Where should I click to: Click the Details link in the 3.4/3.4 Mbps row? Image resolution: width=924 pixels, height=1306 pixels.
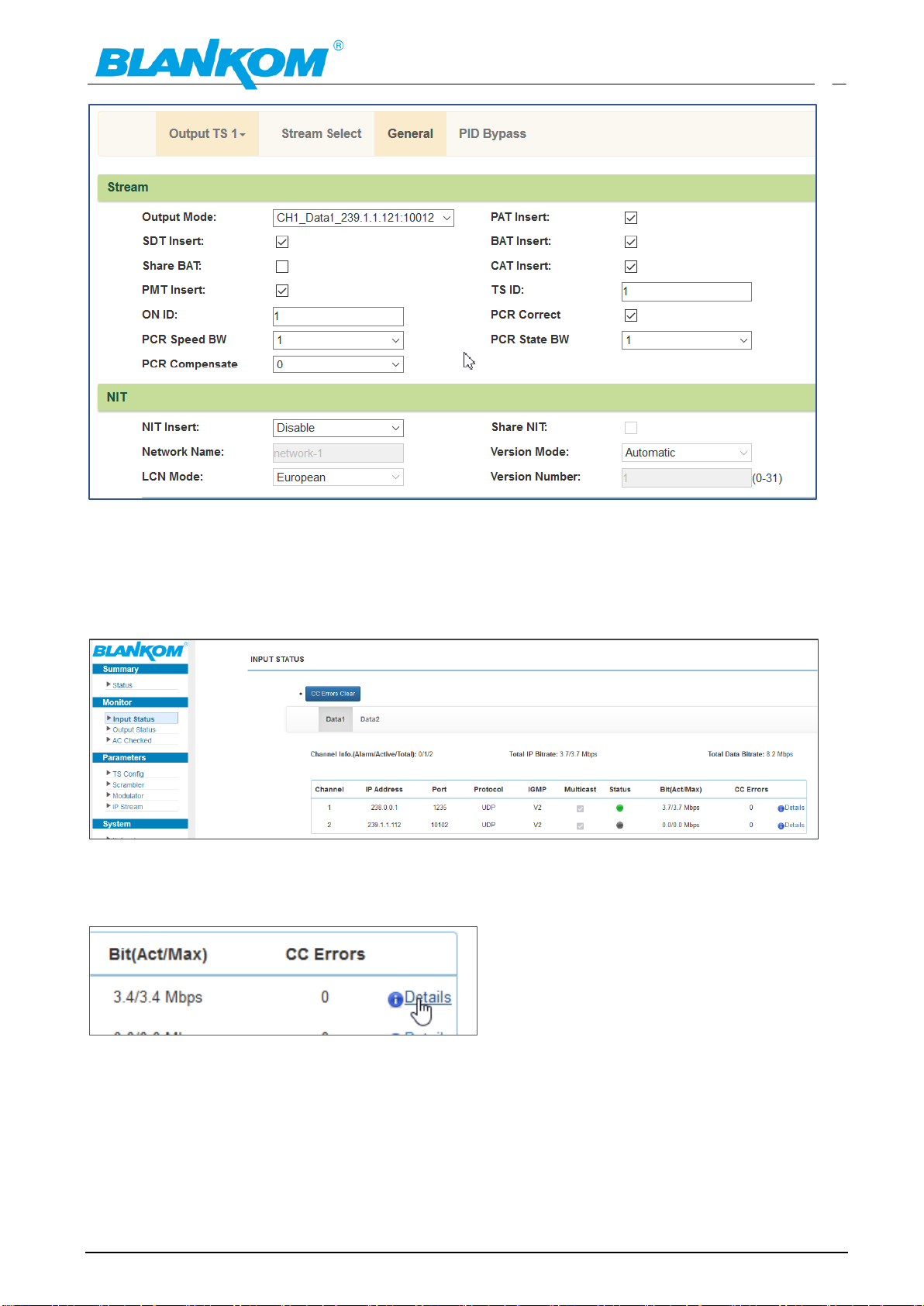point(428,998)
